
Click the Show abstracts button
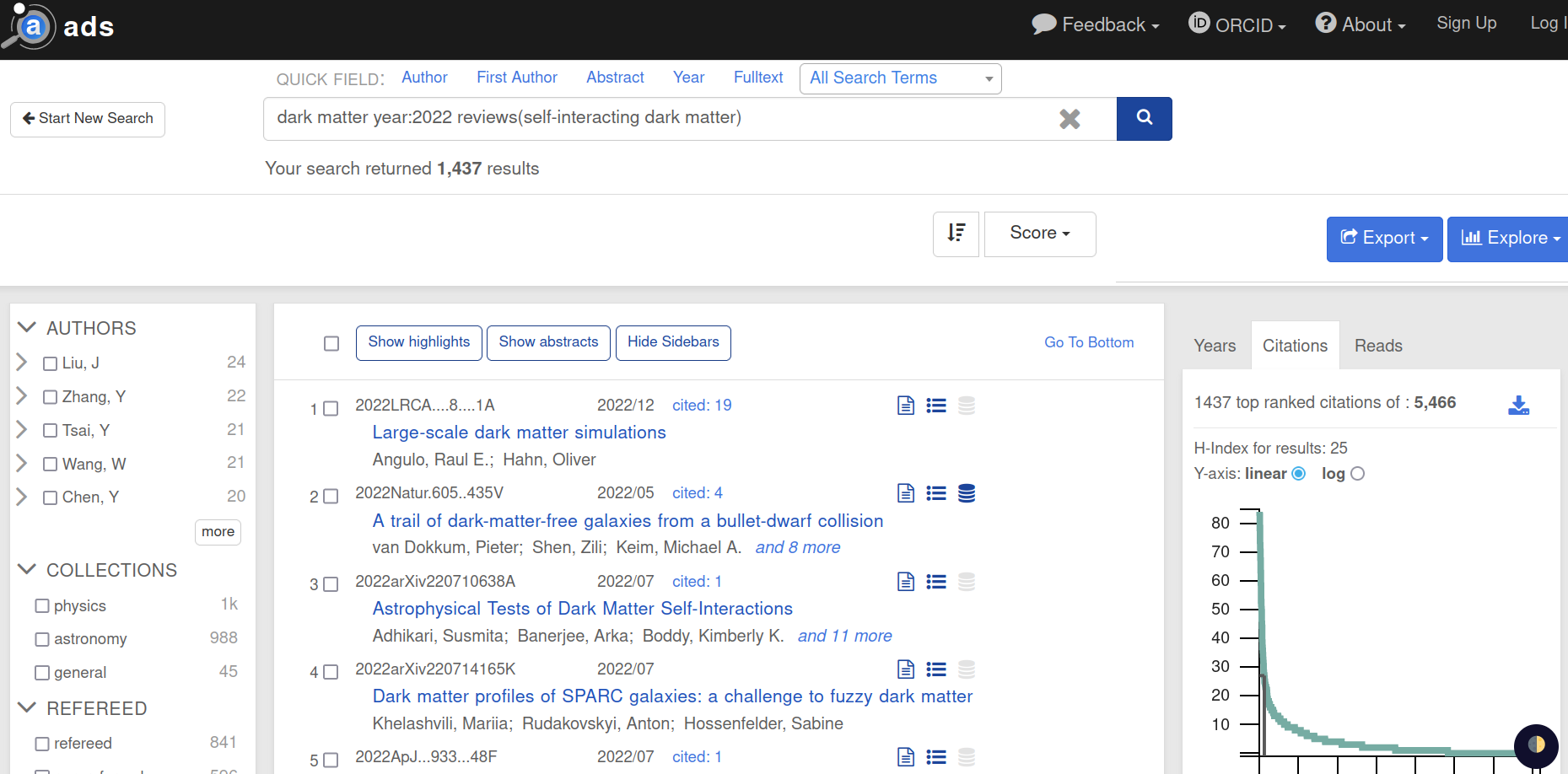pyautogui.click(x=548, y=342)
